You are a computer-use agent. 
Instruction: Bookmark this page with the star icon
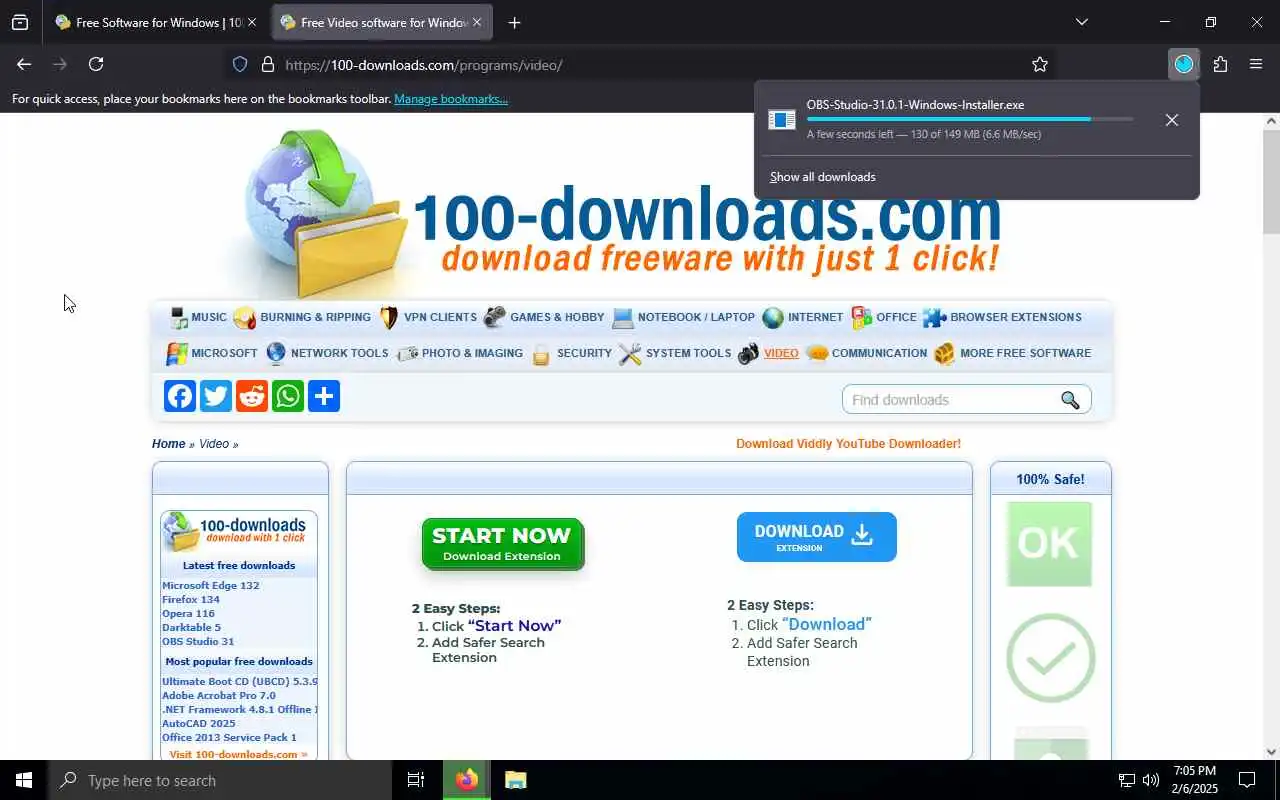coord(1040,64)
